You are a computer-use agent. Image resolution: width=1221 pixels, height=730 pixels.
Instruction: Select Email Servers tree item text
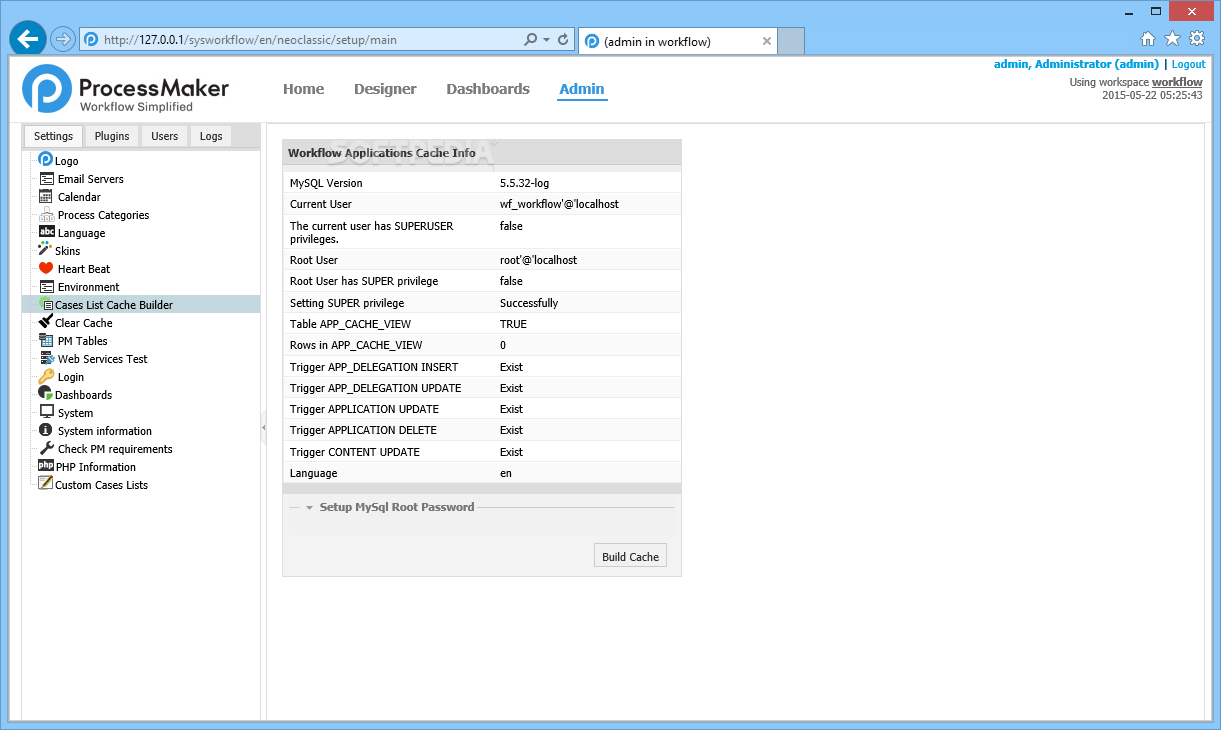[x=91, y=179]
